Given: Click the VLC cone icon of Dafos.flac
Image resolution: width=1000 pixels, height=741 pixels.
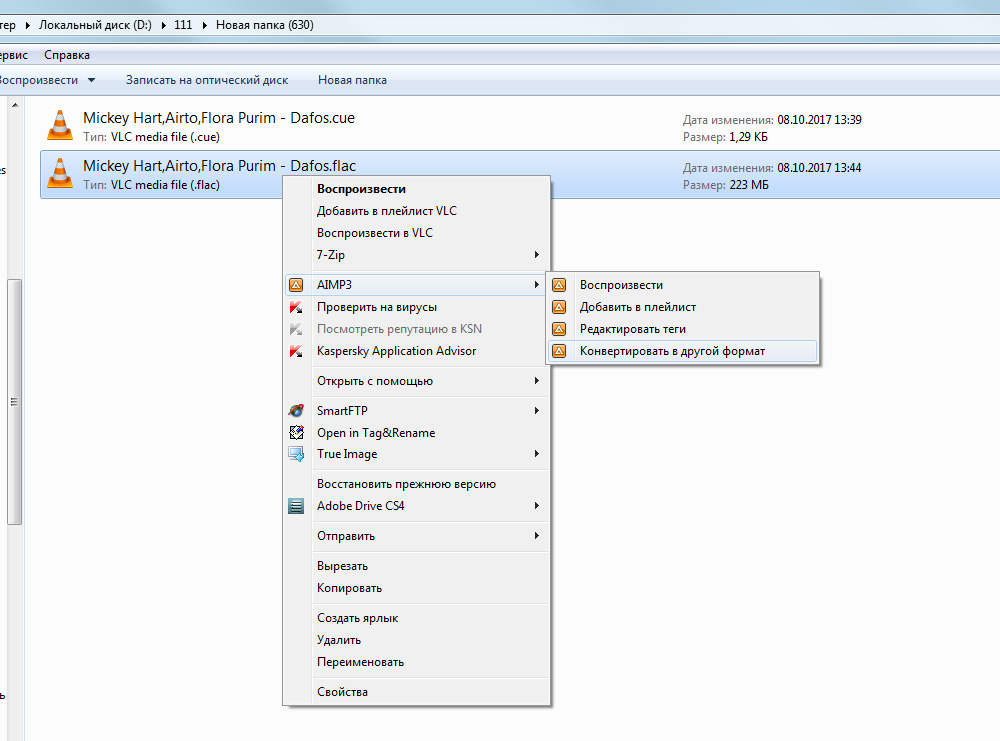Looking at the screenshot, I should [x=60, y=173].
